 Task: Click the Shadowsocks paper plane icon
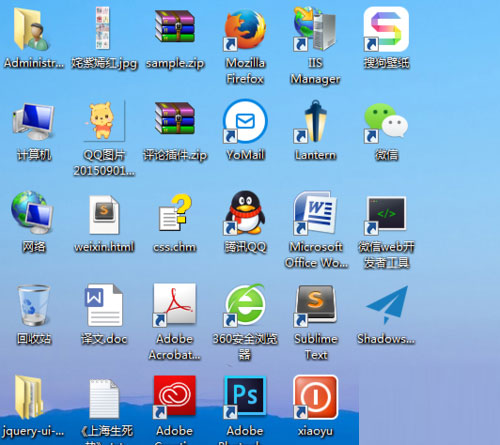coord(387,305)
